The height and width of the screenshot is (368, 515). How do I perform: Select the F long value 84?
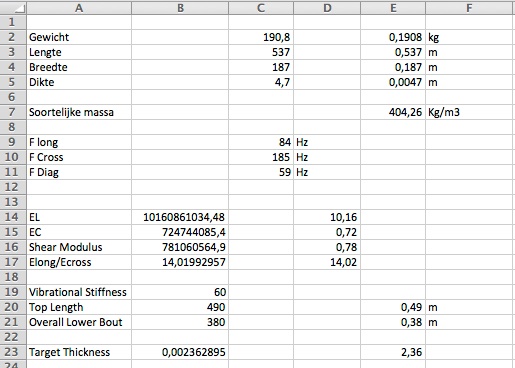point(261,142)
